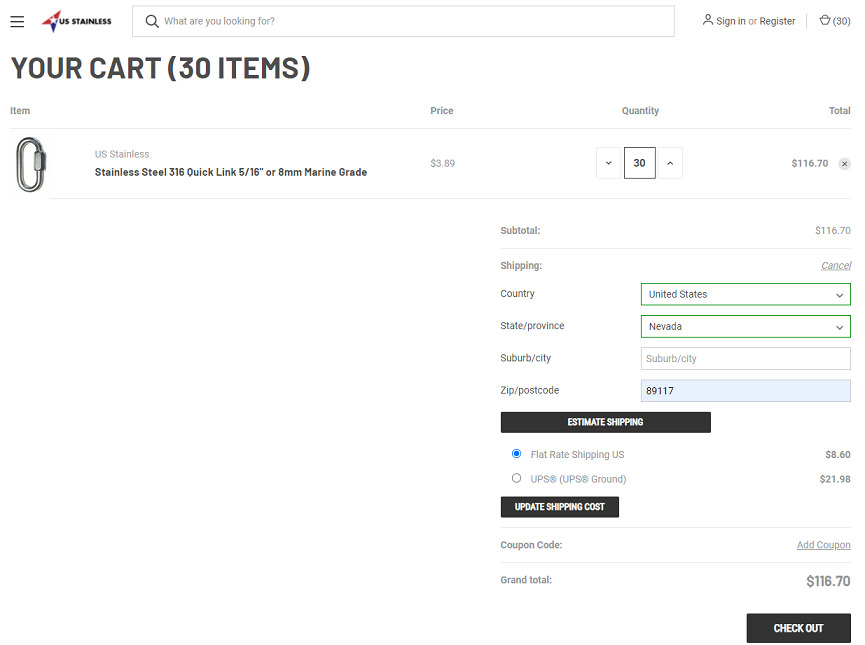The width and height of the screenshot is (865, 645).
Task: Remove the Quick Link item from cart
Action: (844, 164)
